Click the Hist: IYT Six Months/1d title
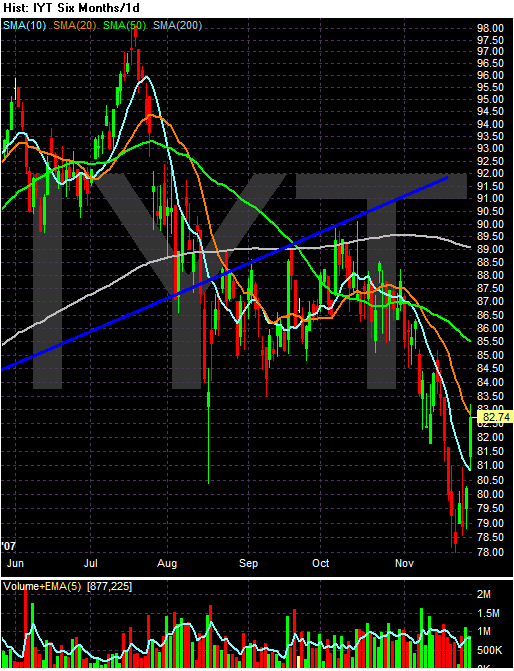 pyautogui.click(x=71, y=8)
